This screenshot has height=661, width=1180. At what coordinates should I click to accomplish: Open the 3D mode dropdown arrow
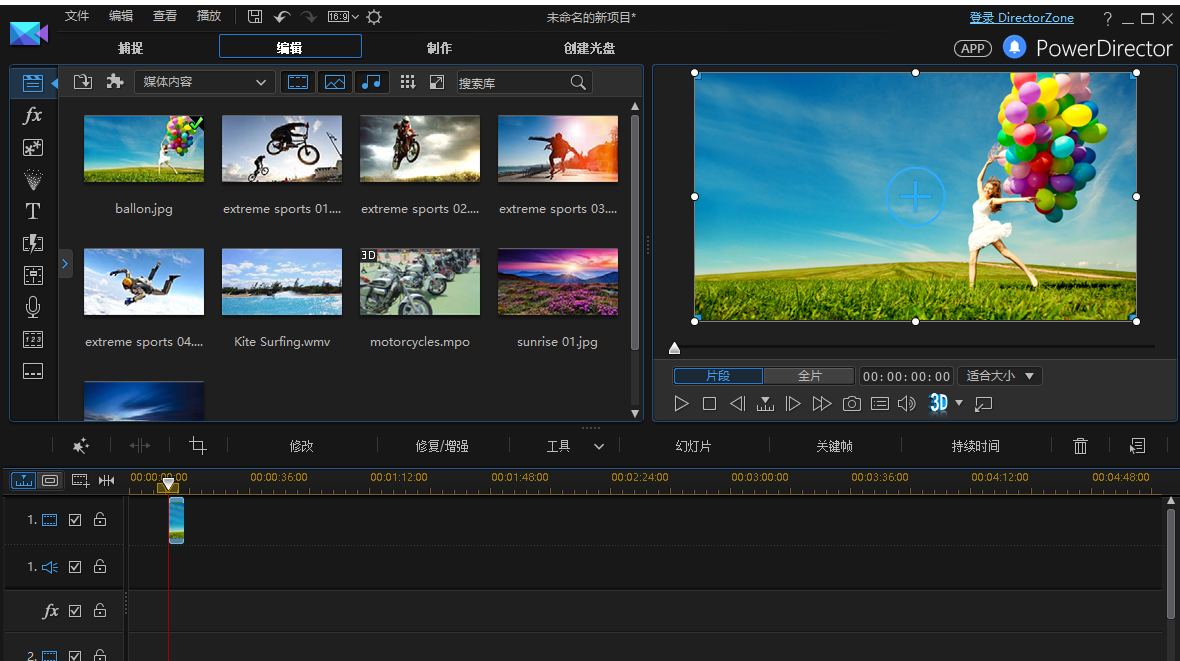coord(959,403)
